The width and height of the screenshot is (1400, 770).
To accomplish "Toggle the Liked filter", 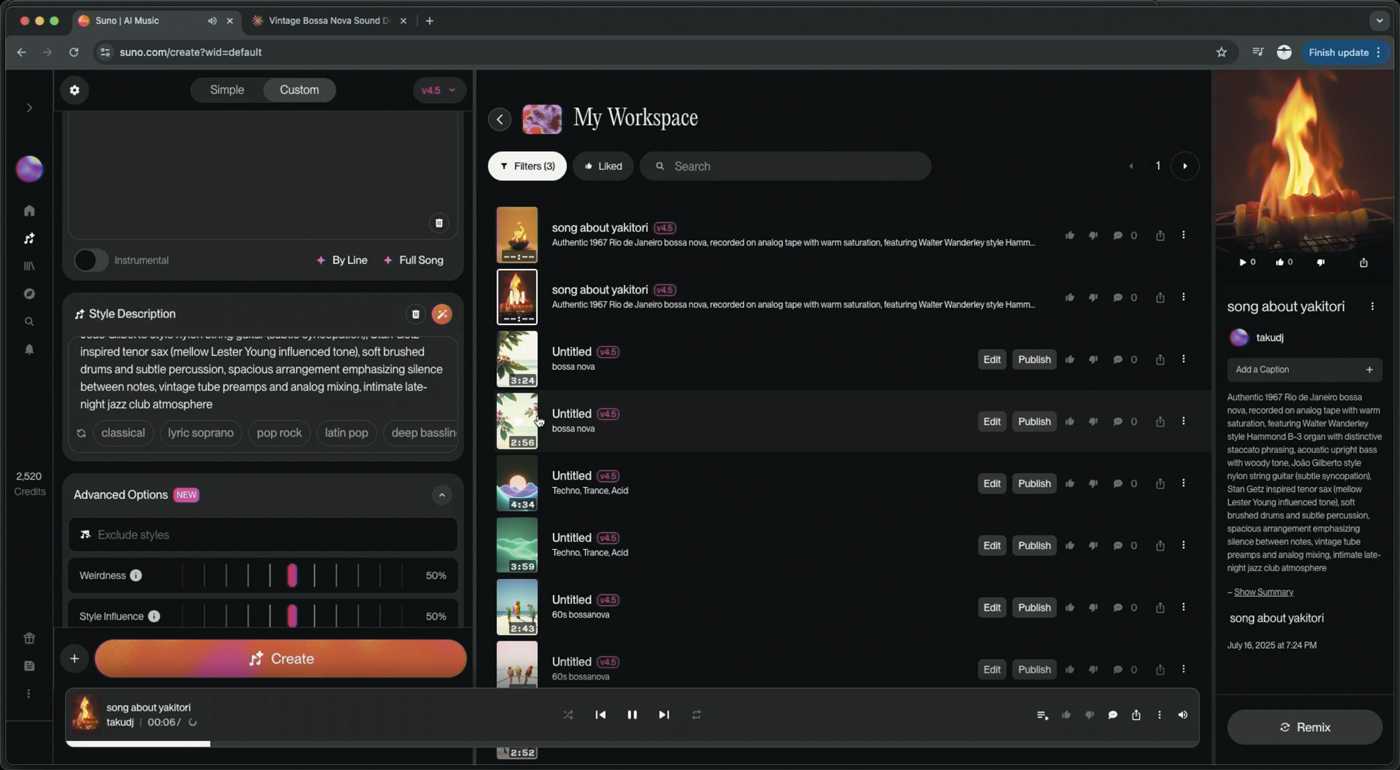I will (x=603, y=166).
